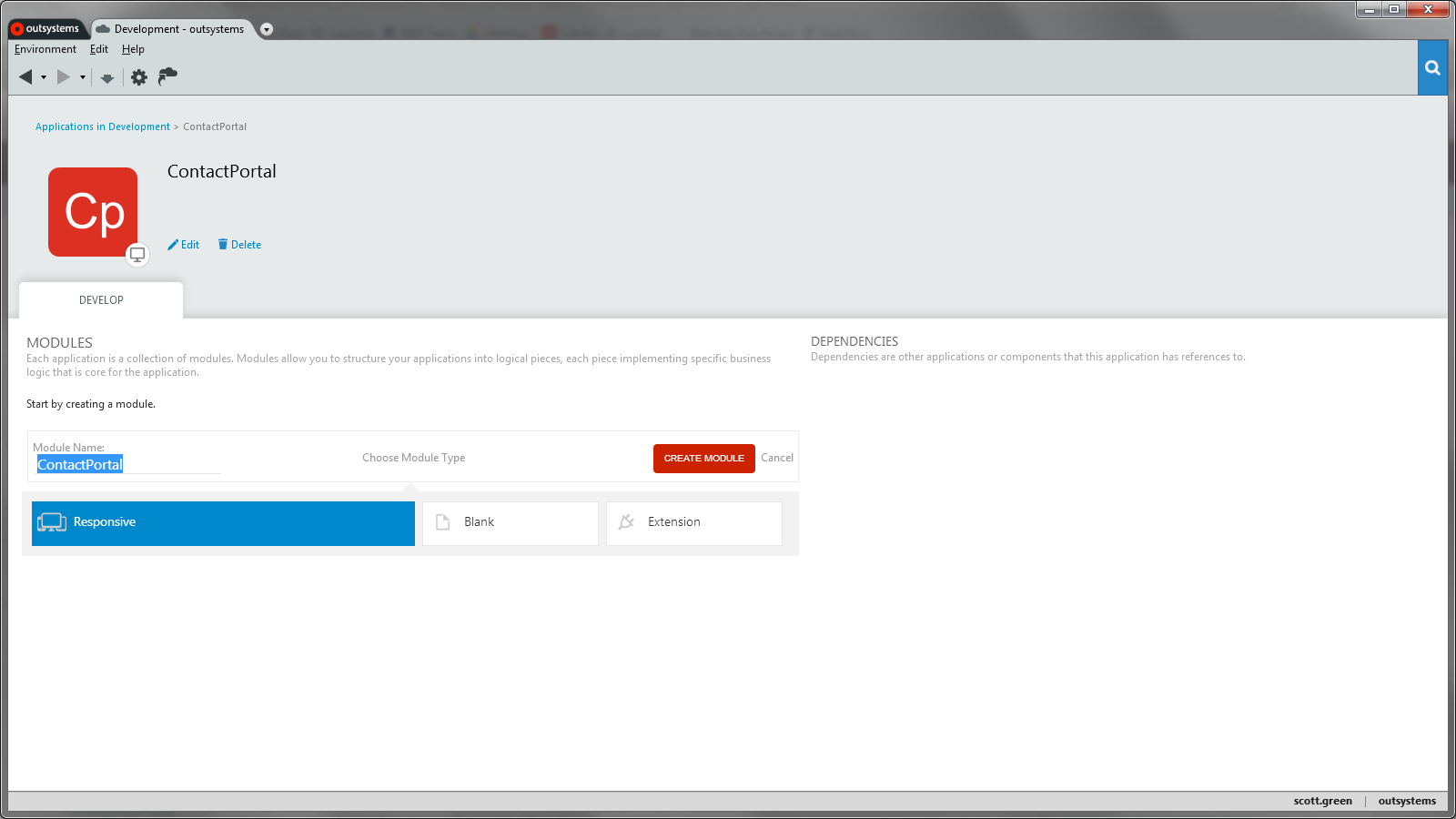The height and width of the screenshot is (819, 1456).
Task: Expand the back button history dropdown
Action: click(42, 77)
